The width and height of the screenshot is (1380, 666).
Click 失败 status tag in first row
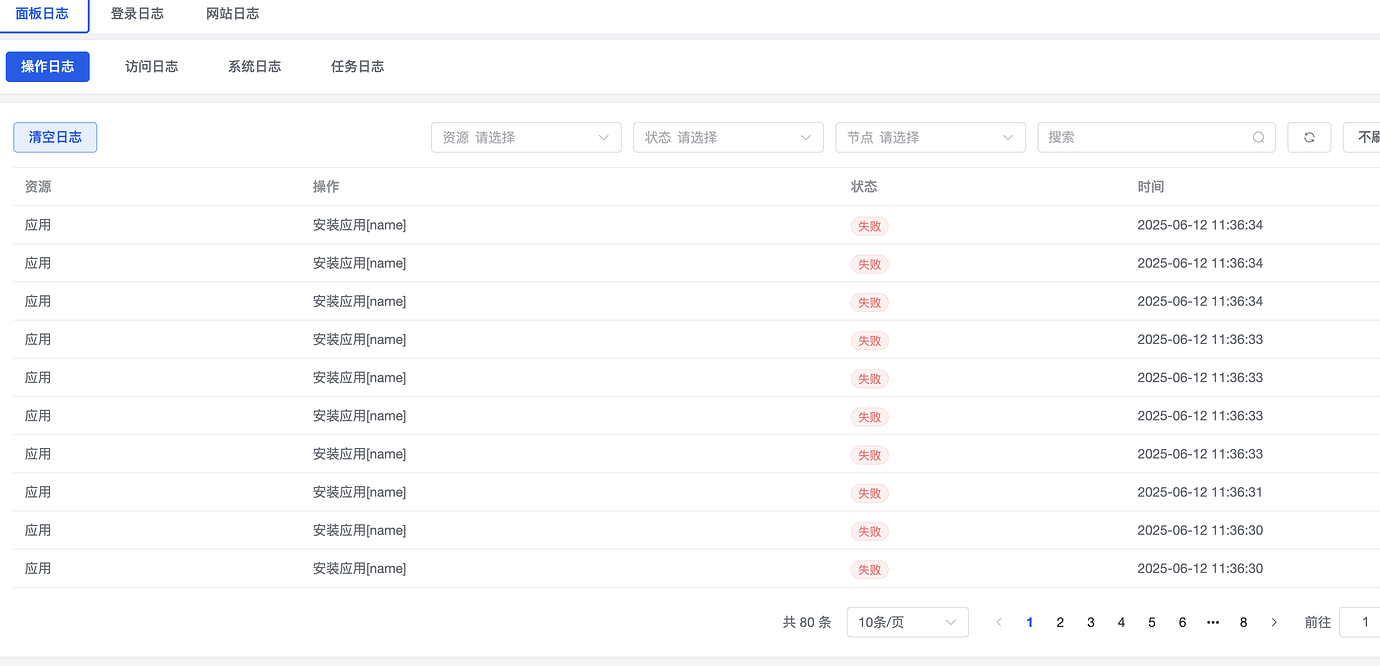pos(869,226)
